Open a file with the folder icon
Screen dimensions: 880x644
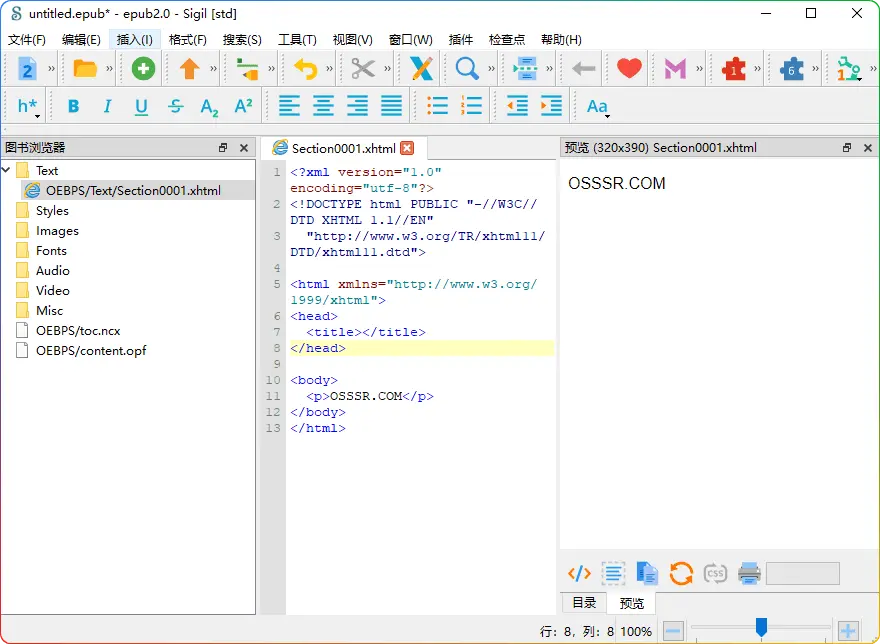tap(85, 69)
